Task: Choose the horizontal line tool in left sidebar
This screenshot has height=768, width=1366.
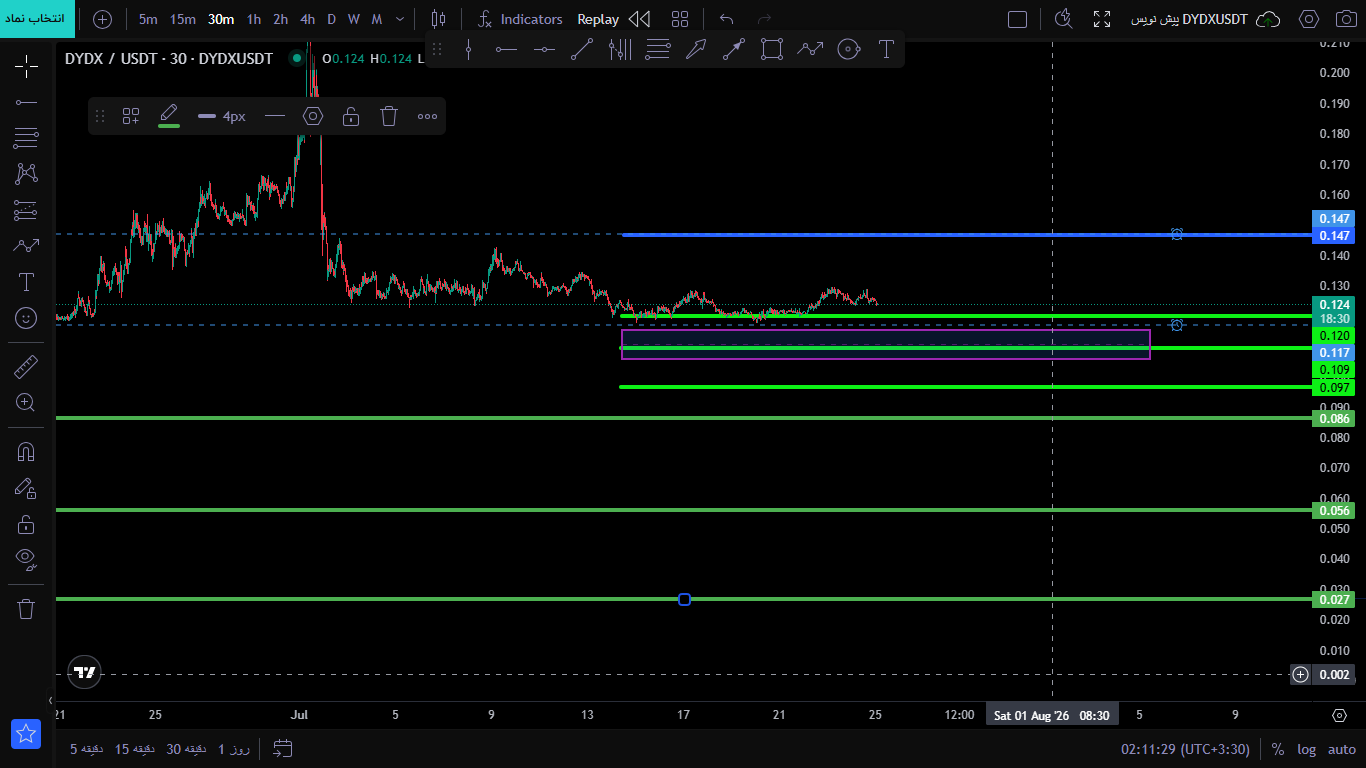Action: (x=26, y=102)
